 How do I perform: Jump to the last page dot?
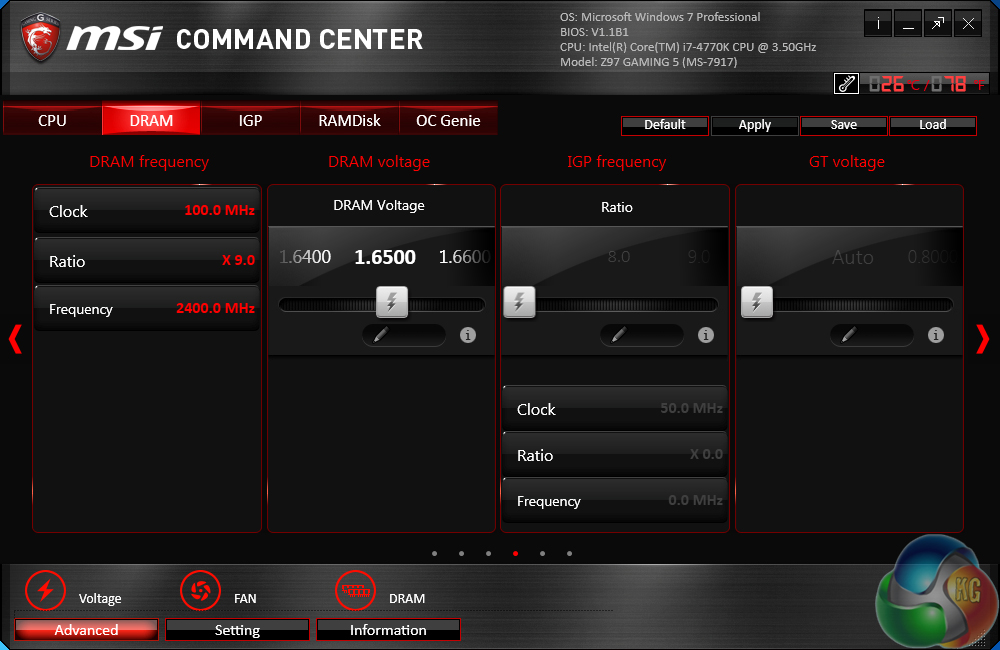tap(569, 554)
